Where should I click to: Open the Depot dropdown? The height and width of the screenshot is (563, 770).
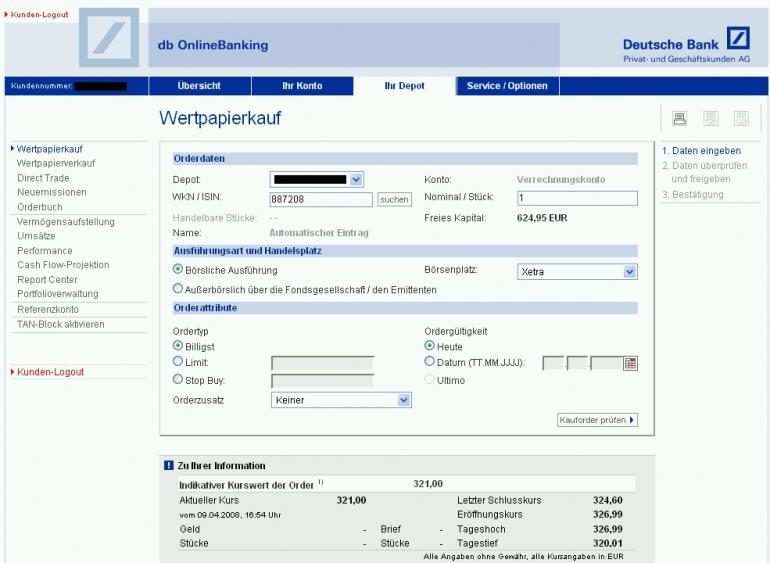click(x=317, y=180)
